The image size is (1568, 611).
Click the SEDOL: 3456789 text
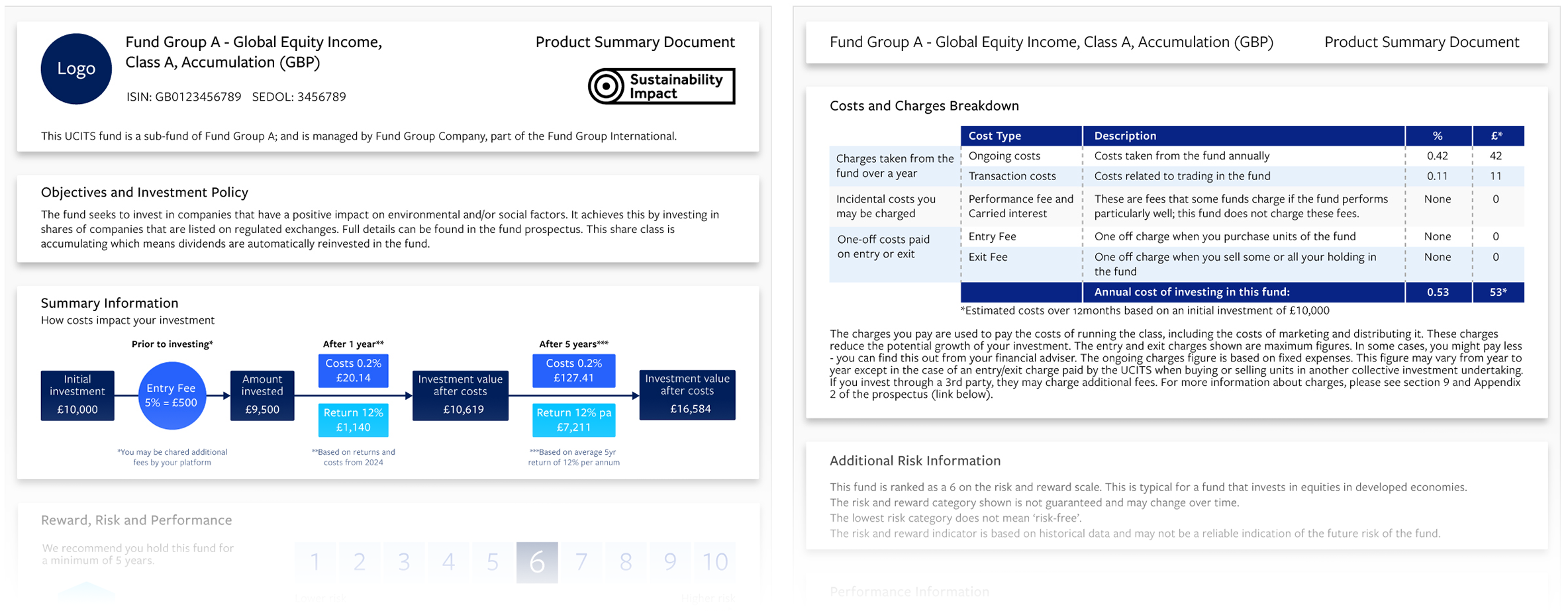pos(299,97)
